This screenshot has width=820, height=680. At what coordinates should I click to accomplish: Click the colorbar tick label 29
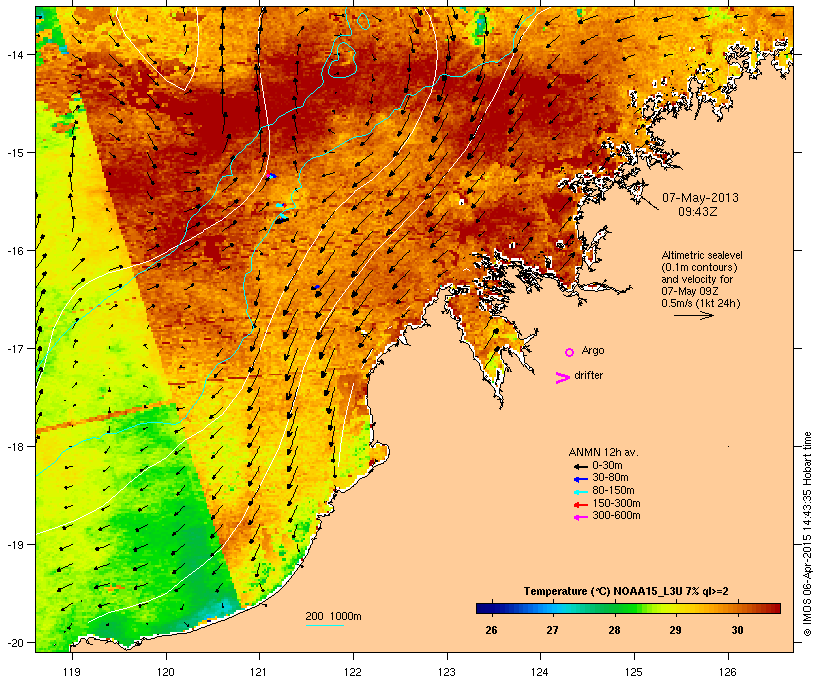coord(675,630)
